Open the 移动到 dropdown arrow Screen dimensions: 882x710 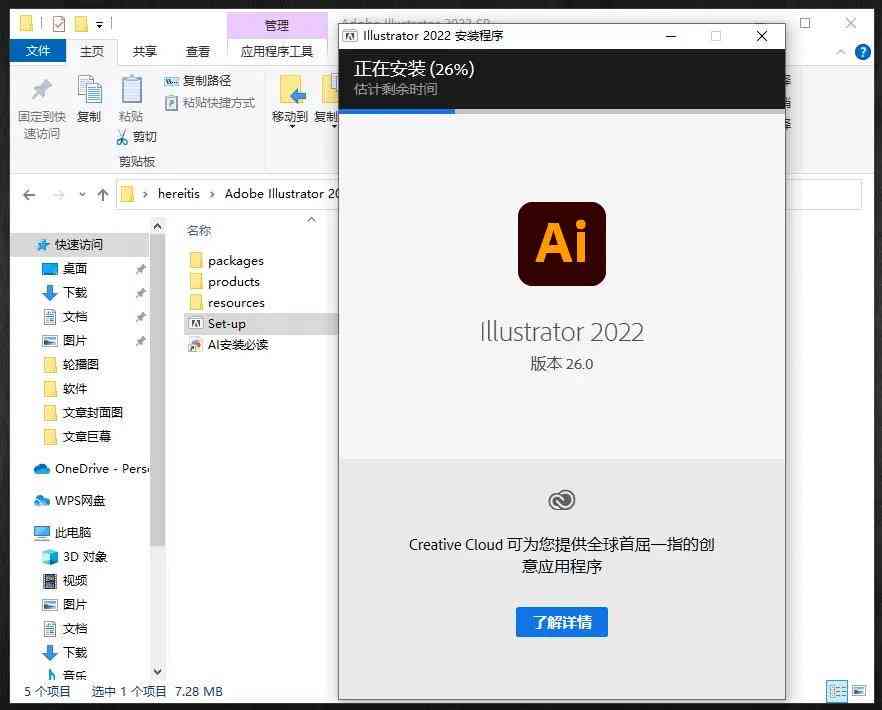(292, 127)
